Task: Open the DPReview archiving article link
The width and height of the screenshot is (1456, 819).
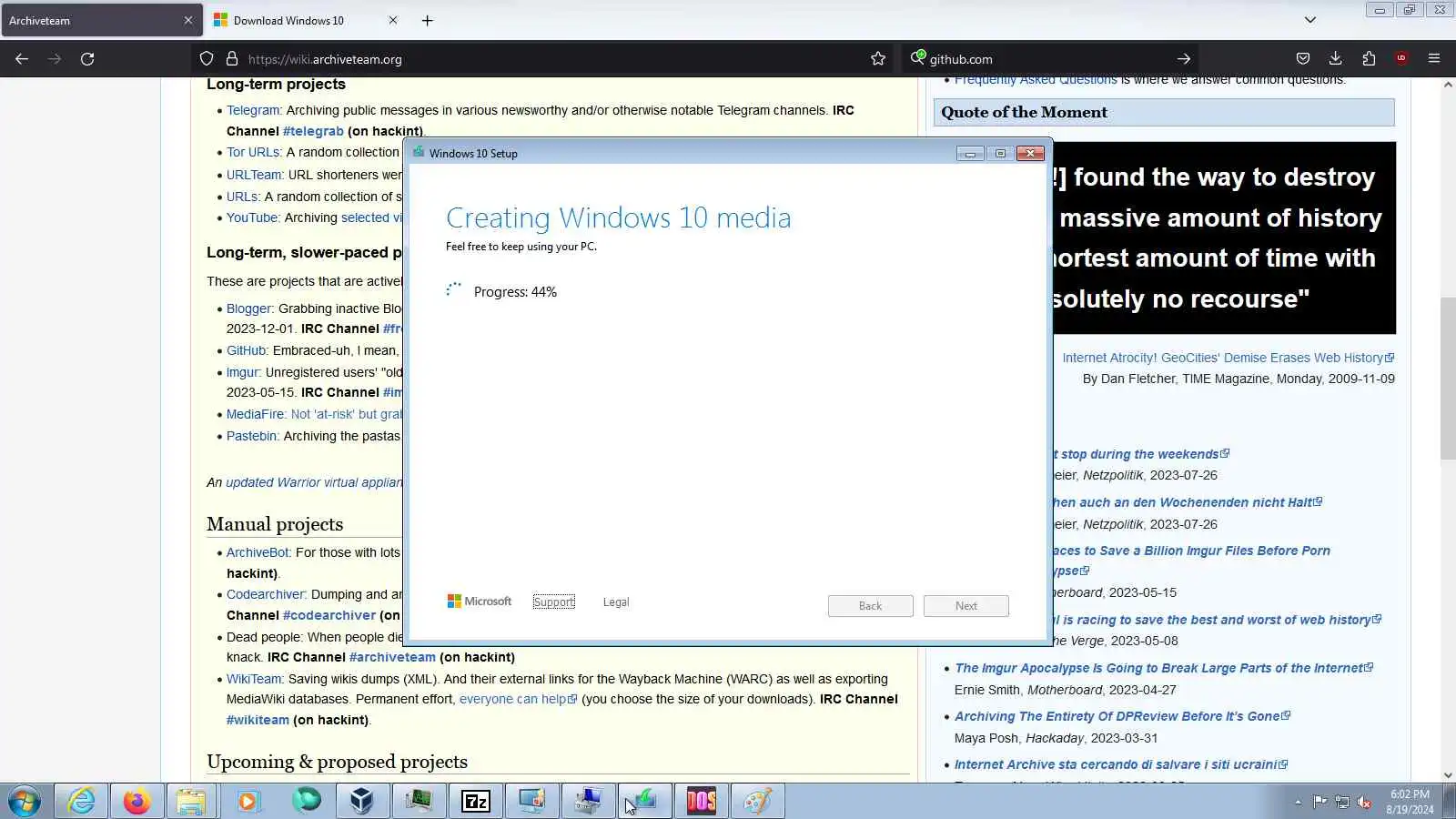Action: coord(1122,716)
